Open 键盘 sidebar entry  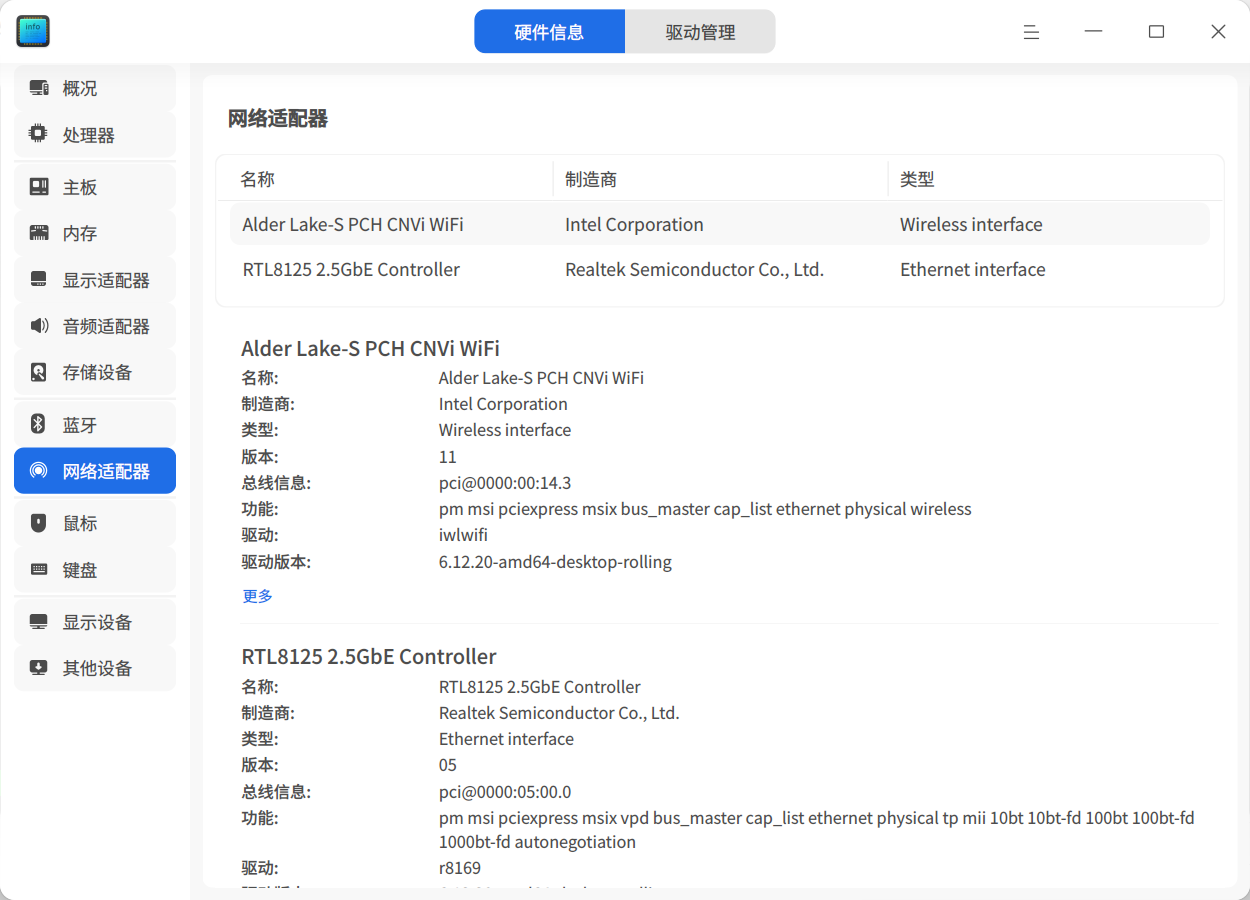[x=95, y=570]
